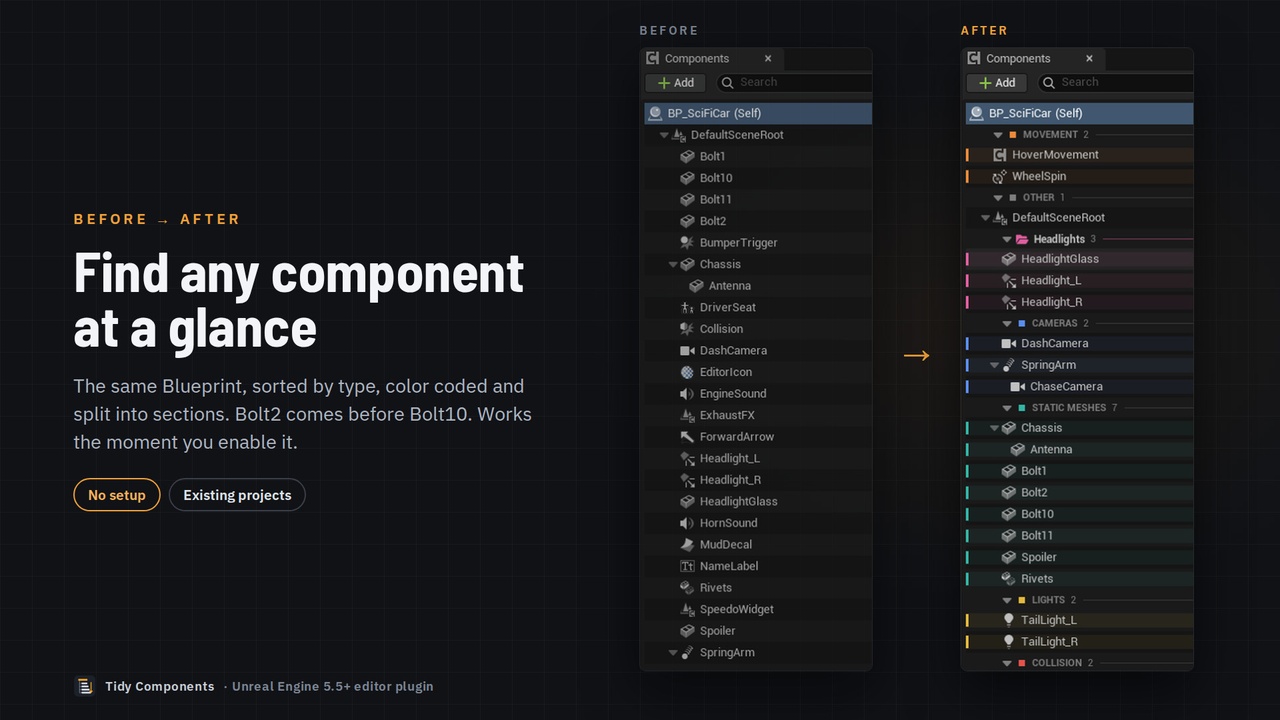Focus Search field in After panel
This screenshot has width=1280, height=720.
1115,83
